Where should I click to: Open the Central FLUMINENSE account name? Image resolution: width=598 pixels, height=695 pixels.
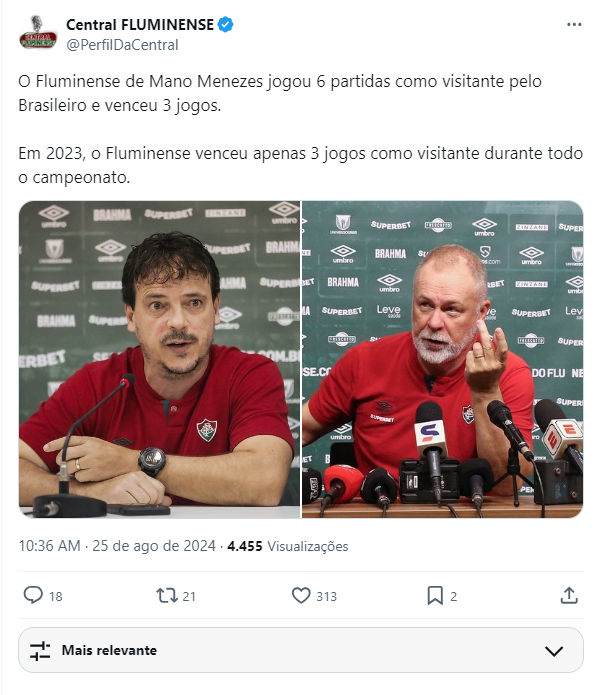[140, 24]
